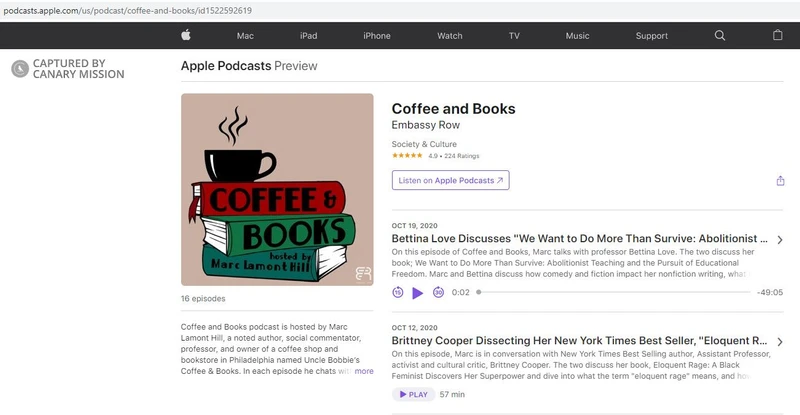The height and width of the screenshot is (415, 800).
Task: Click the Embassy Row publisher name
Action: [426, 125]
